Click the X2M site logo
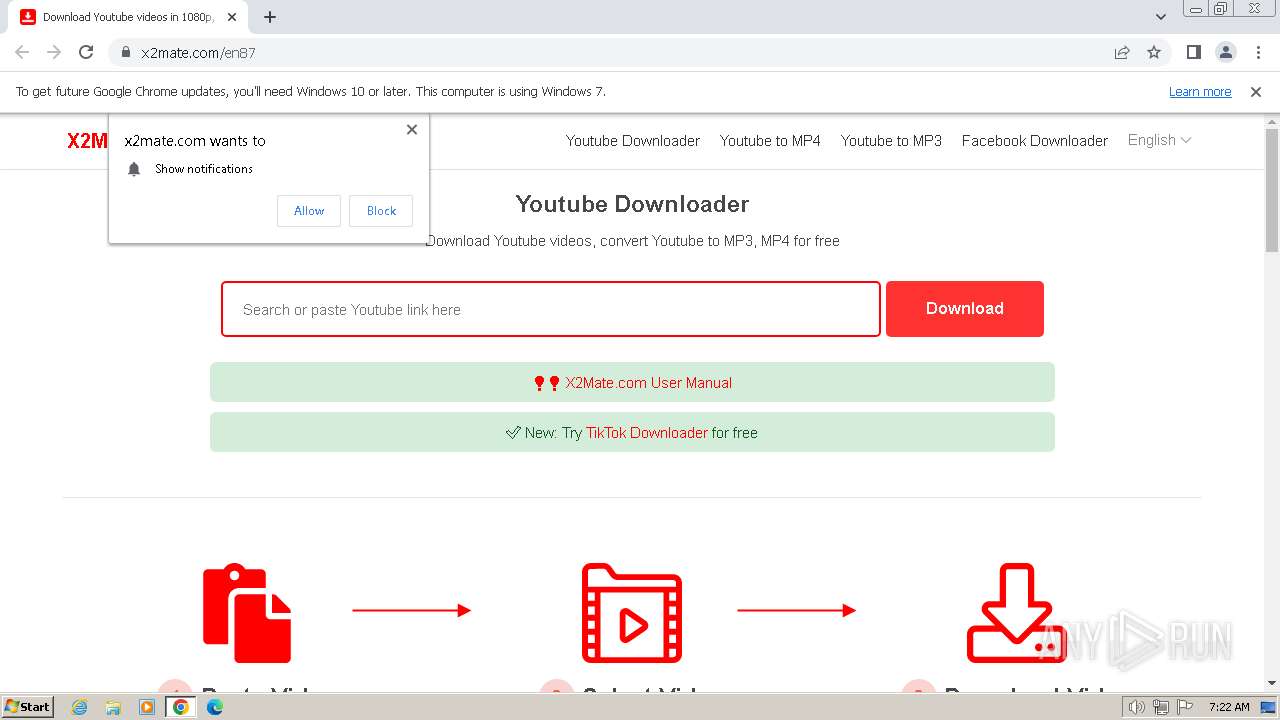1280x720 pixels. click(x=87, y=141)
